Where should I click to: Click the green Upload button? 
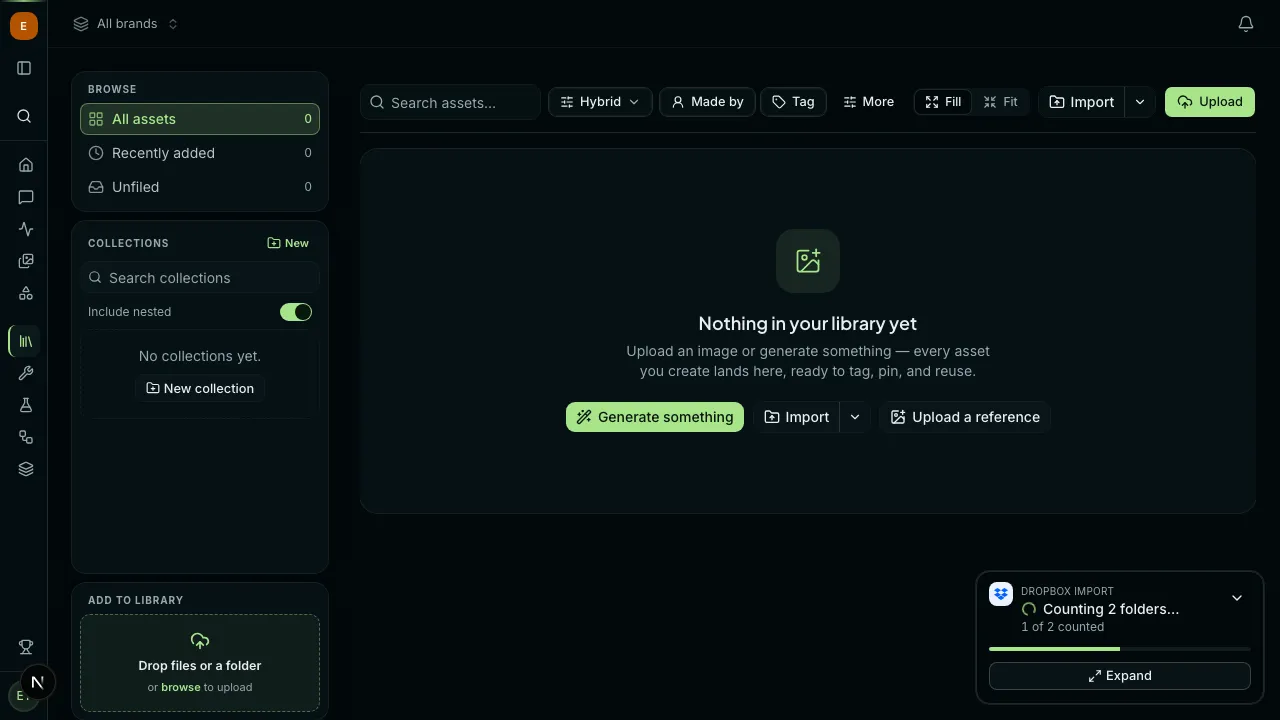pyautogui.click(x=1210, y=102)
